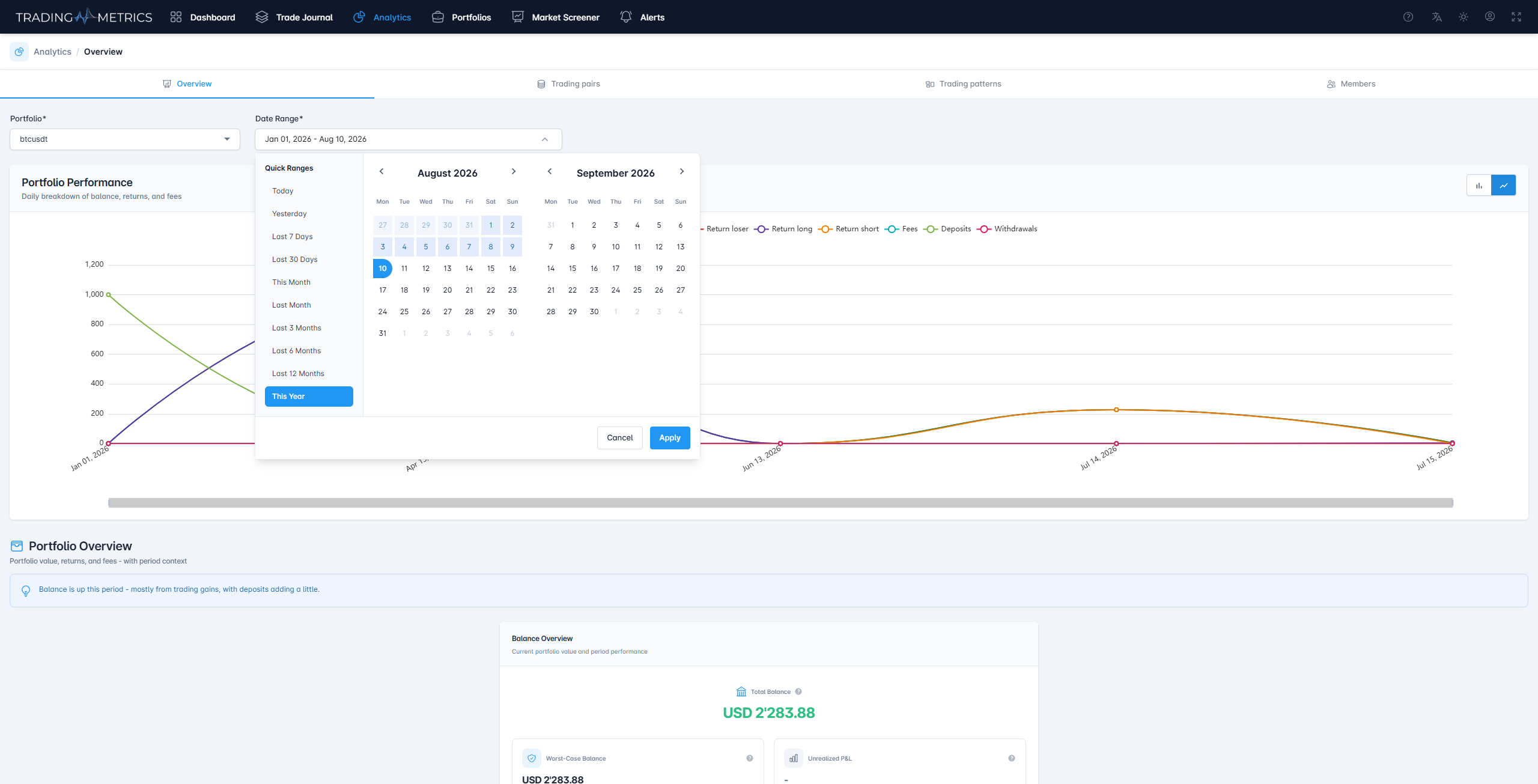This screenshot has width=1538, height=784.
Task: Expand the Portfolio btcusdt dropdown
Action: click(x=125, y=139)
